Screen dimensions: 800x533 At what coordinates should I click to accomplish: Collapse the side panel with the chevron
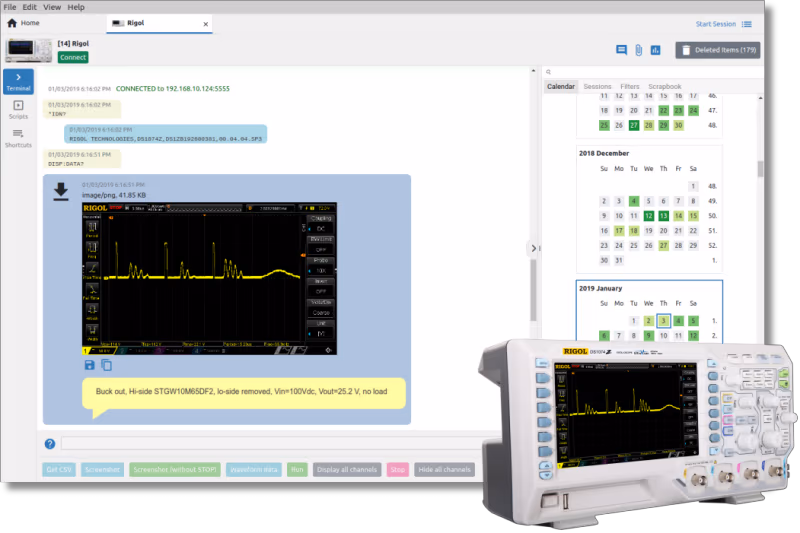pyautogui.click(x=534, y=248)
